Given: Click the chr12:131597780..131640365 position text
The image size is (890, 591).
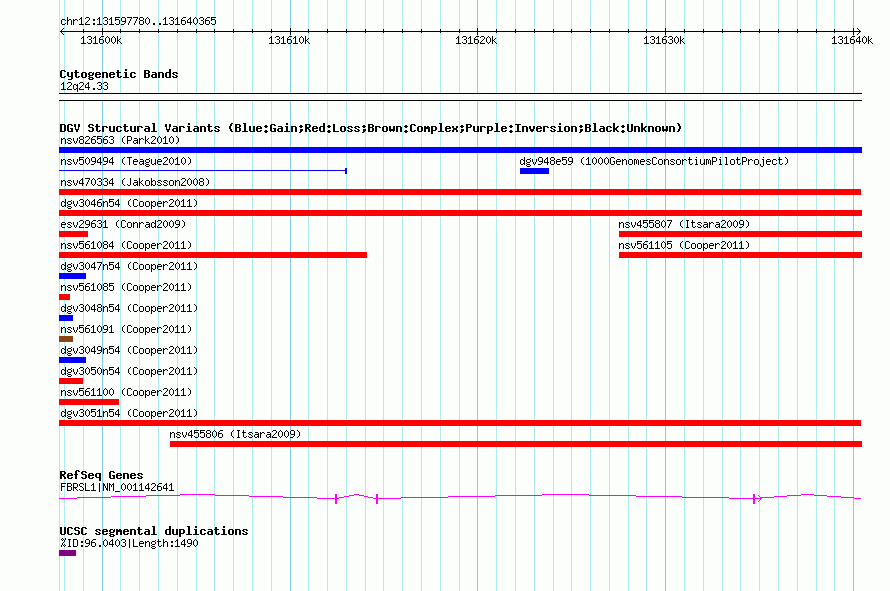Looking at the screenshot, I should [x=138, y=21].
